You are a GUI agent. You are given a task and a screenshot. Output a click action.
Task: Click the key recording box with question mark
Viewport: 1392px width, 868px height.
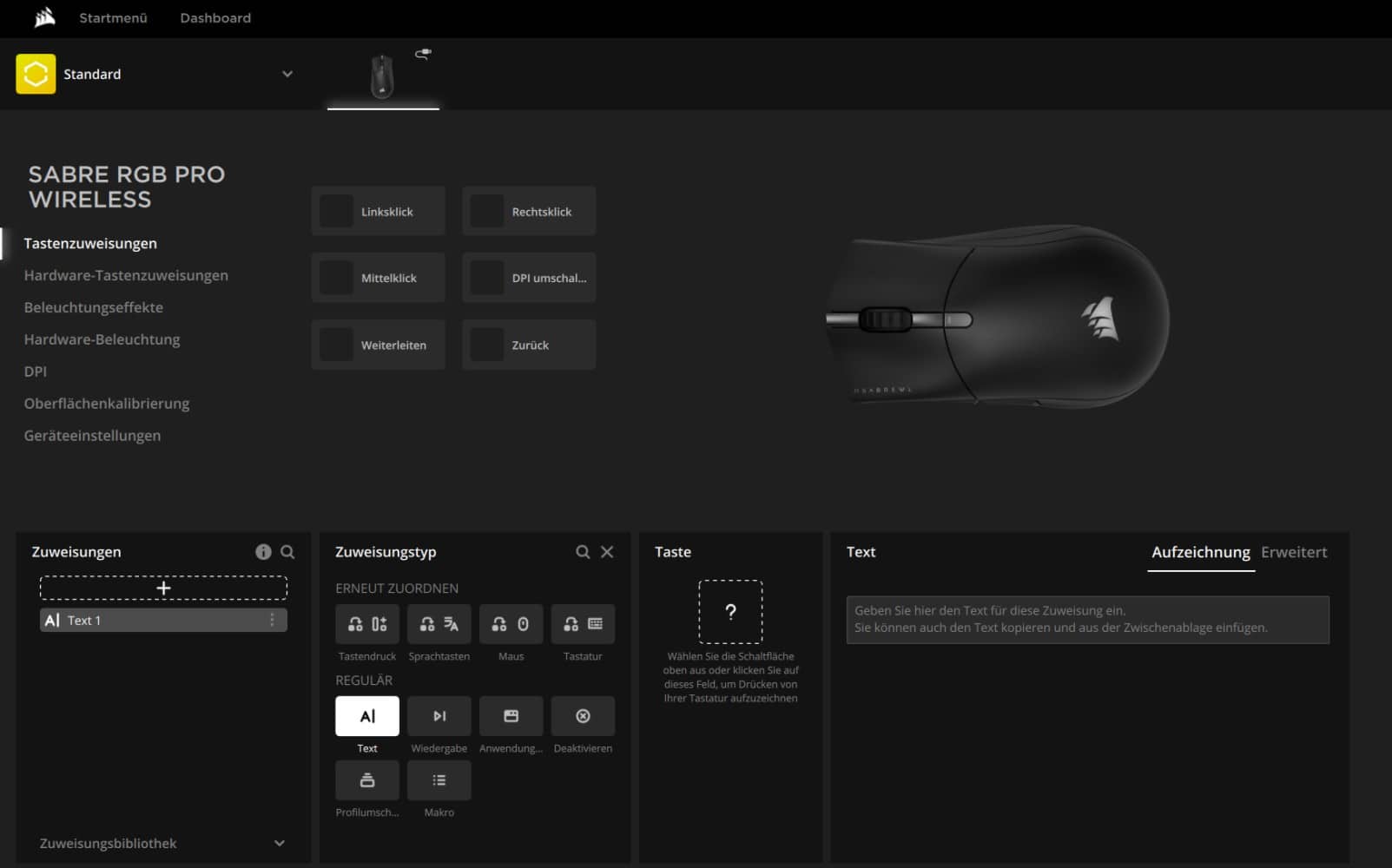pyautogui.click(x=730, y=612)
